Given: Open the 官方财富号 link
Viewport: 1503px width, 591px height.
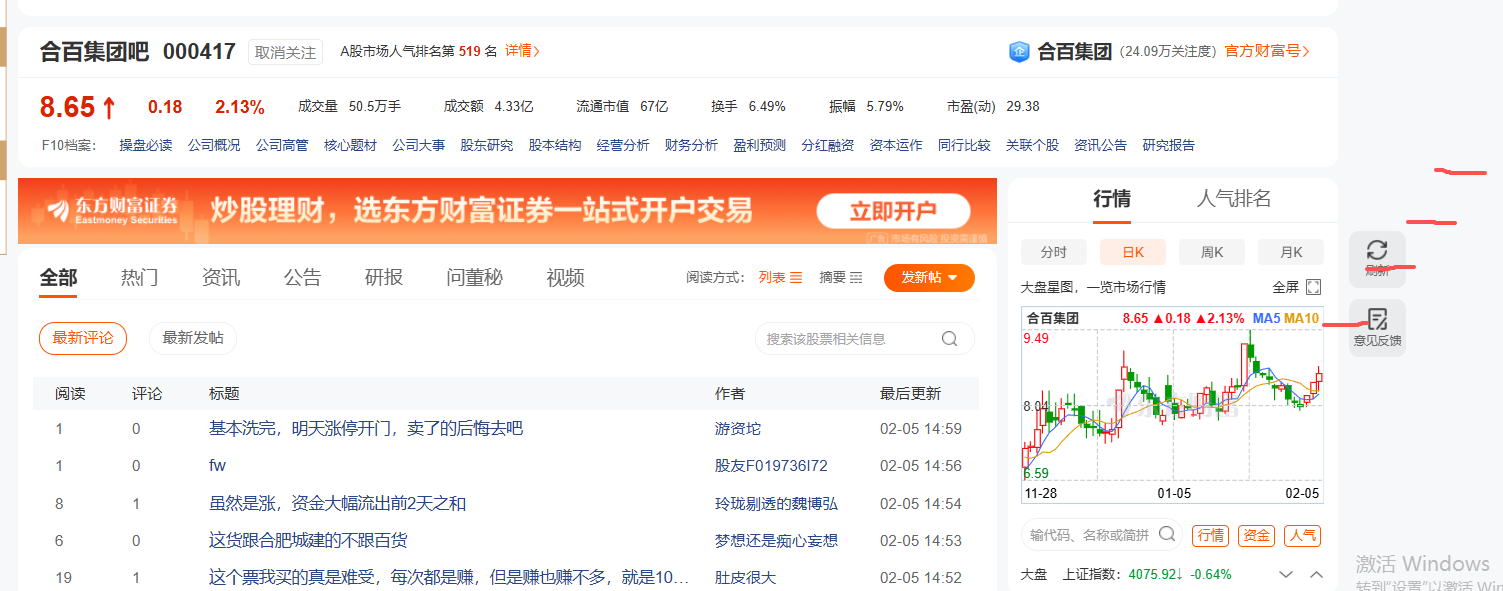Looking at the screenshot, I should [x=1267, y=51].
